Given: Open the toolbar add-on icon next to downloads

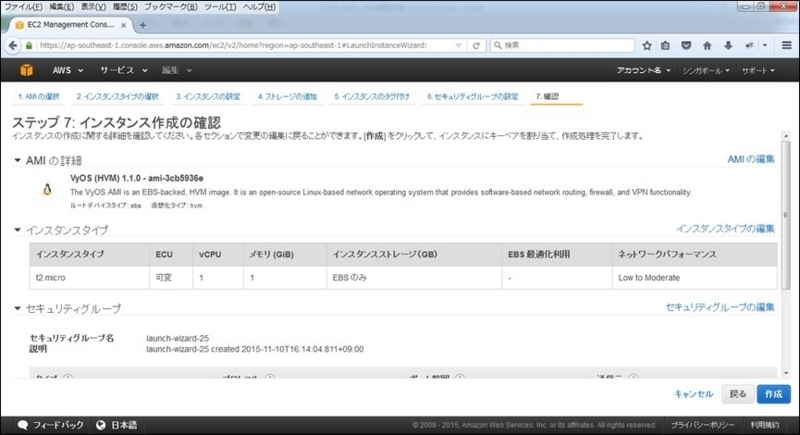Looking at the screenshot, I should point(749,45).
